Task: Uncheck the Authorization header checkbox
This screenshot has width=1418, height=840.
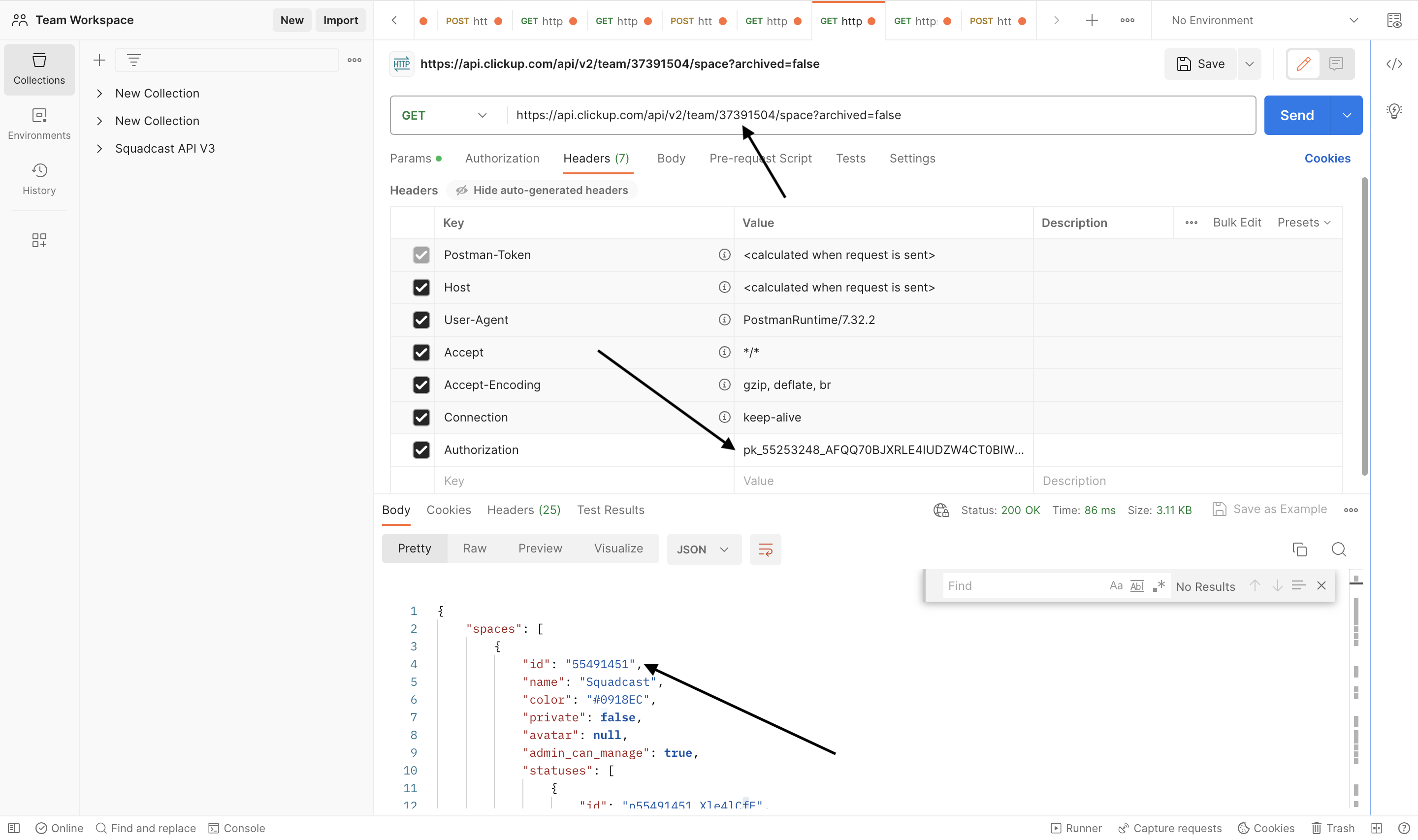Action: coord(421,450)
